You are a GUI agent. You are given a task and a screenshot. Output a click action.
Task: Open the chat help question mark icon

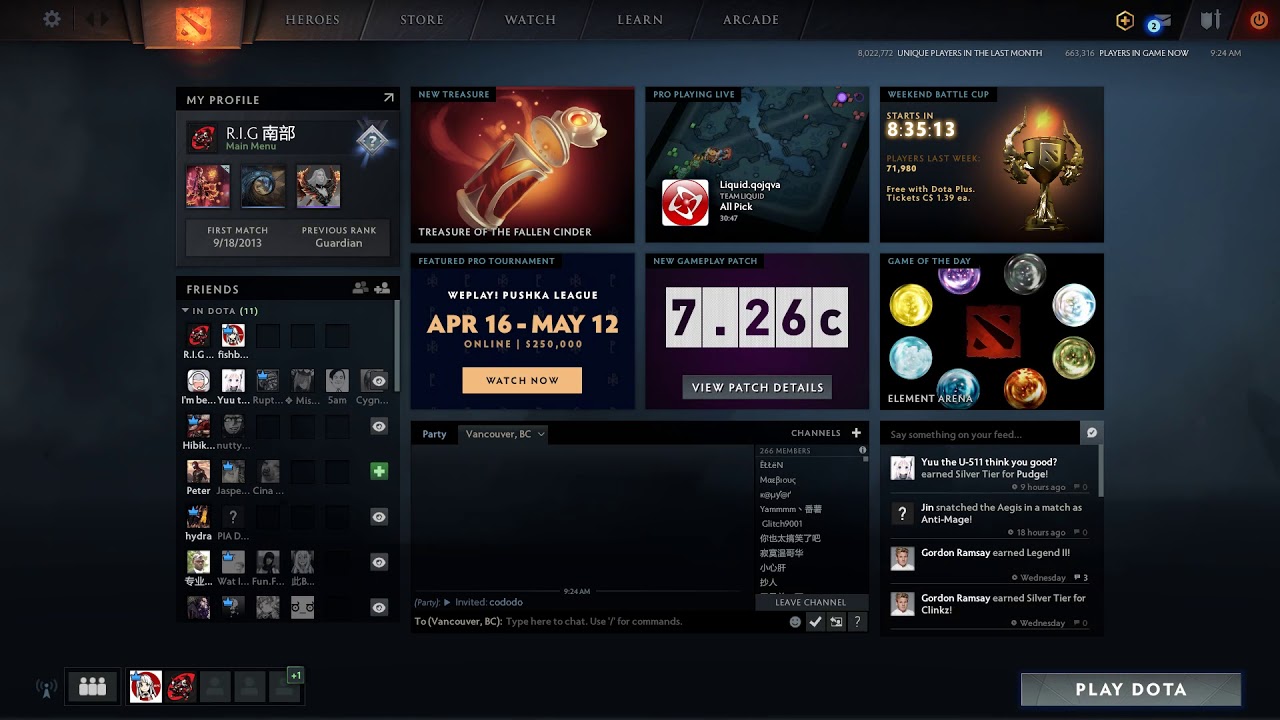[857, 621]
